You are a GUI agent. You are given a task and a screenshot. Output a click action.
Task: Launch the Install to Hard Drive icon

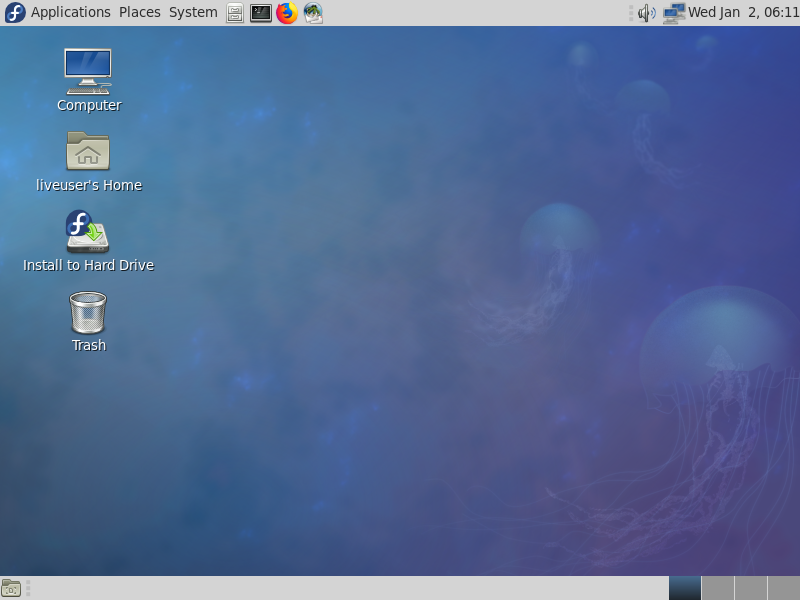(88, 232)
